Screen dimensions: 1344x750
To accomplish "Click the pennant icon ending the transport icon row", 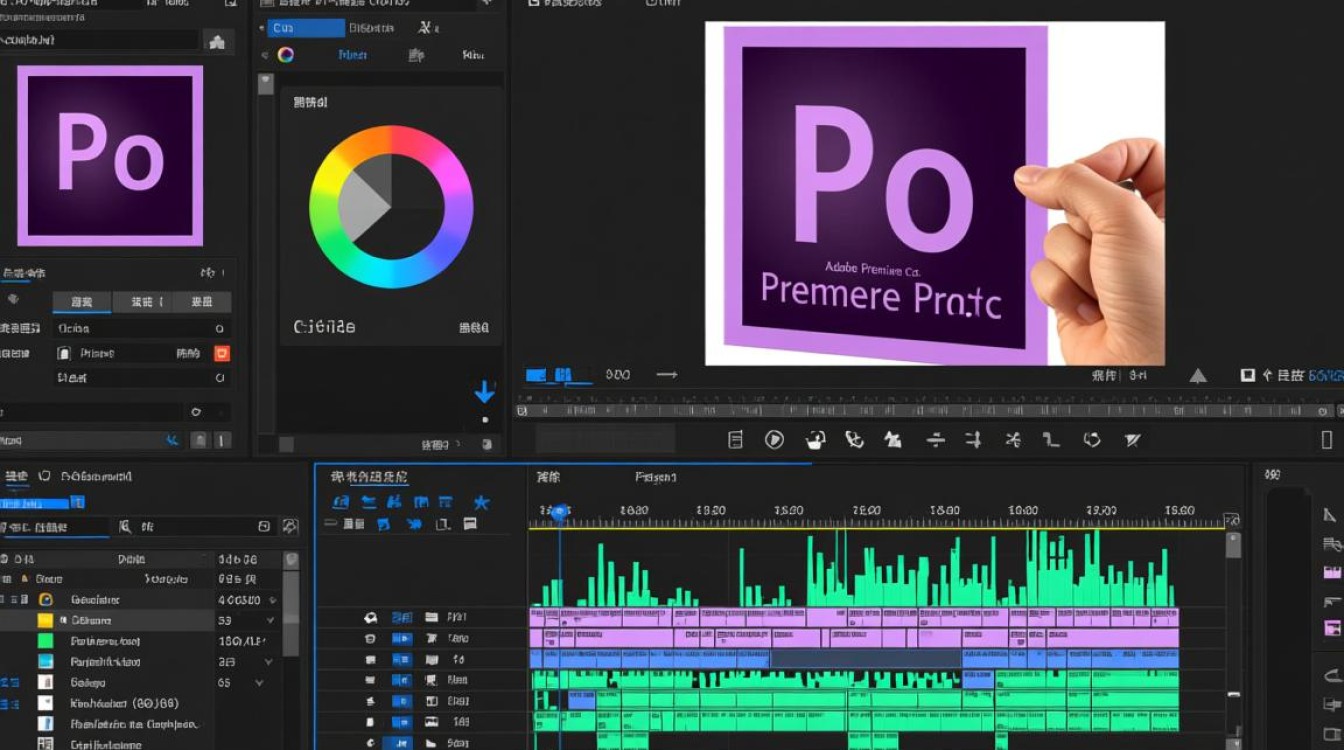I will 1132,439.
